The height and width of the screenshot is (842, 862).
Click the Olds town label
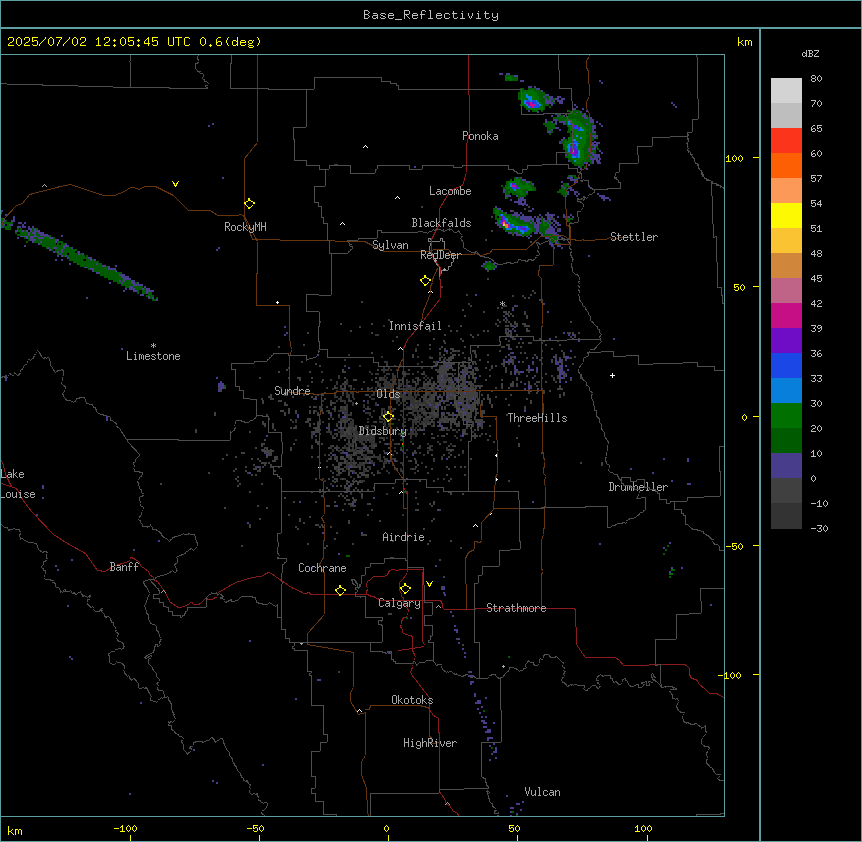(388, 394)
